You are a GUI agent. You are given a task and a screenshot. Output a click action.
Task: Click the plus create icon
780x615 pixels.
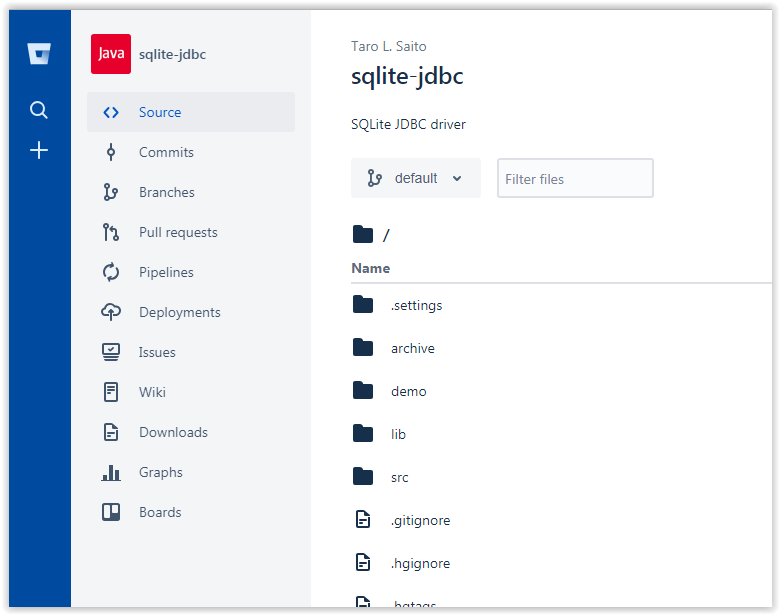39,150
